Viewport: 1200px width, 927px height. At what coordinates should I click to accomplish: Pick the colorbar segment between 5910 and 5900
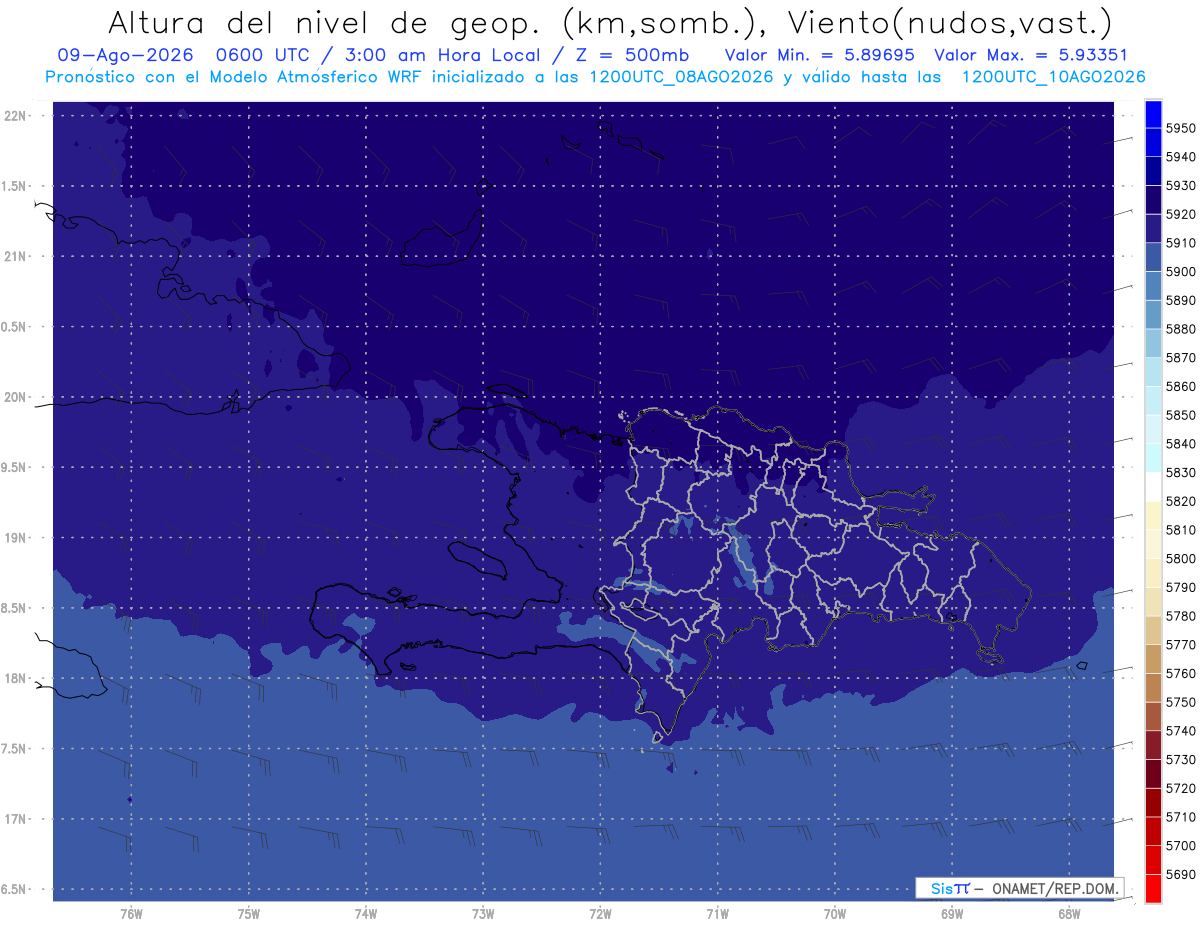[1153, 257]
